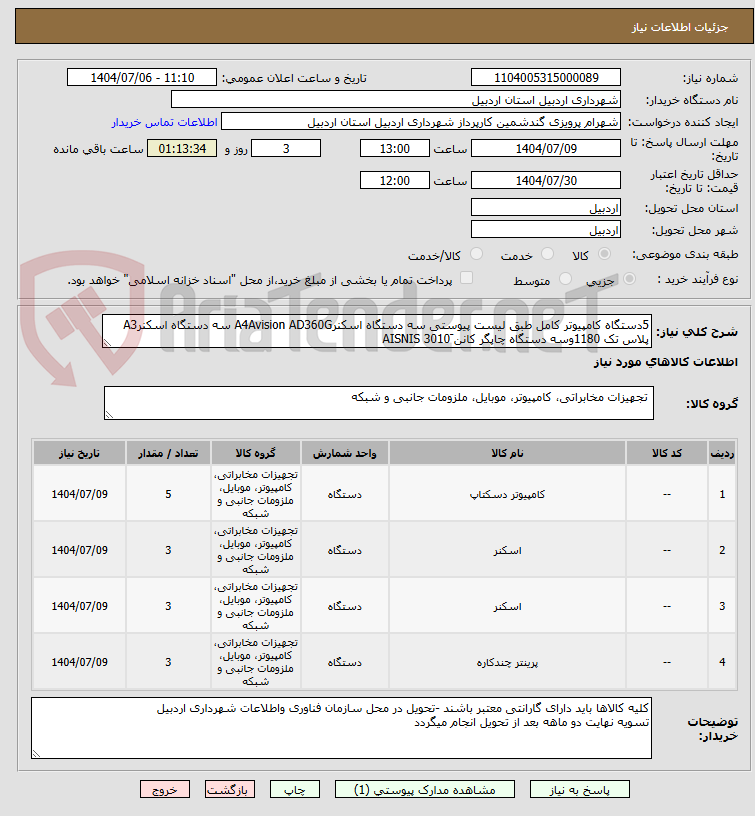Click the پرینتر چندکاره item name cell

507,662
